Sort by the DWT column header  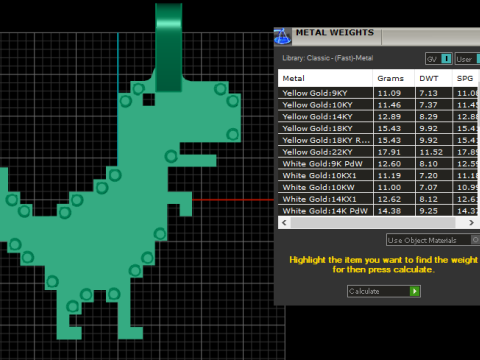[x=433, y=78]
